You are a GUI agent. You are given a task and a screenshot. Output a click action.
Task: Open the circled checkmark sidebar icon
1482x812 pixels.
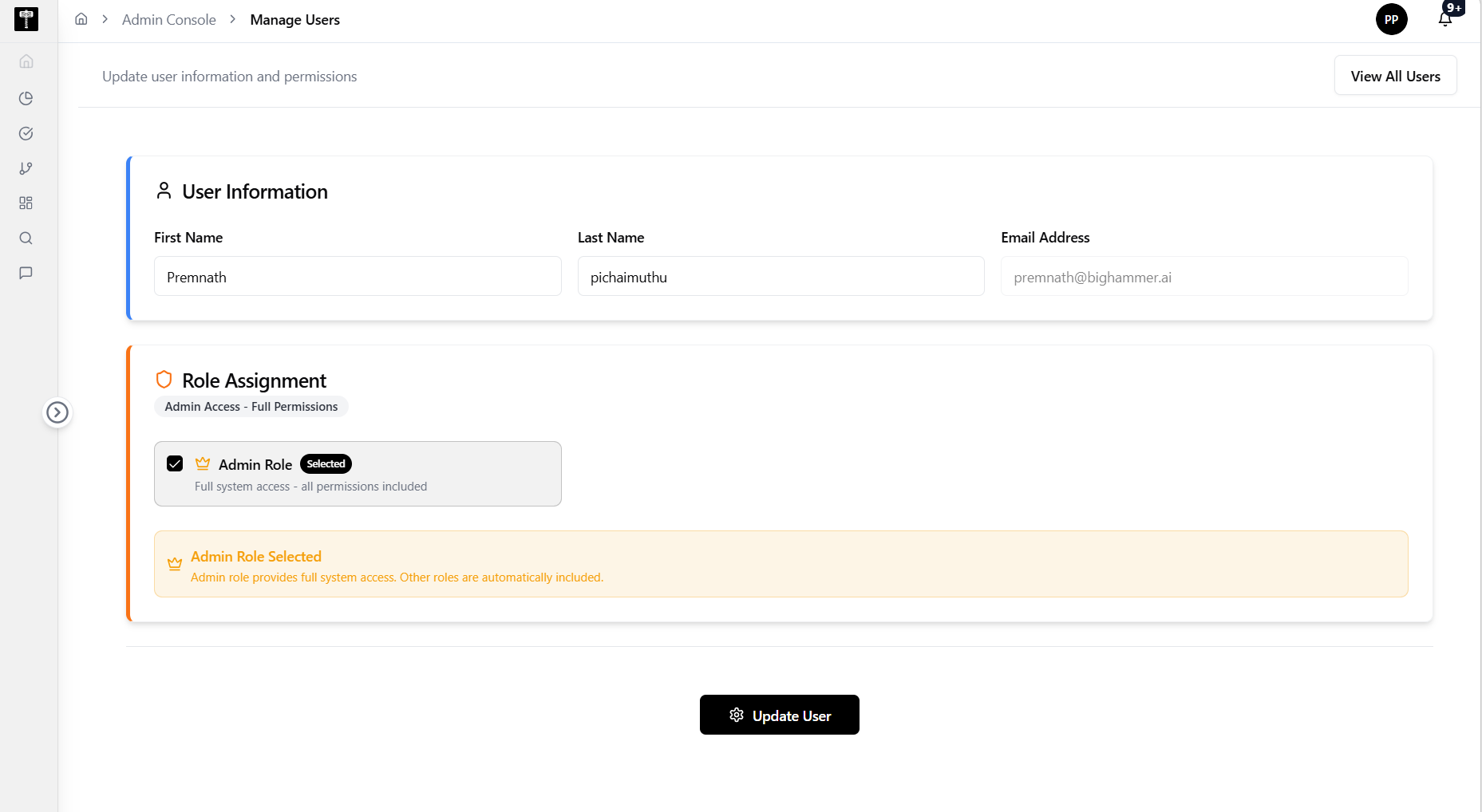click(x=26, y=133)
